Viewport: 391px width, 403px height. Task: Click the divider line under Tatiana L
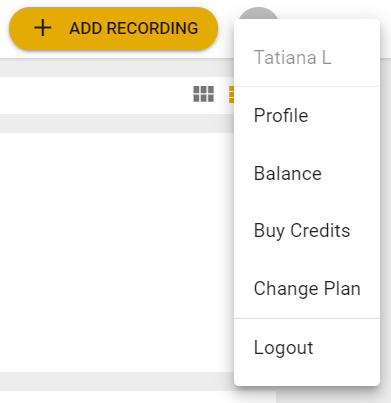(307, 87)
